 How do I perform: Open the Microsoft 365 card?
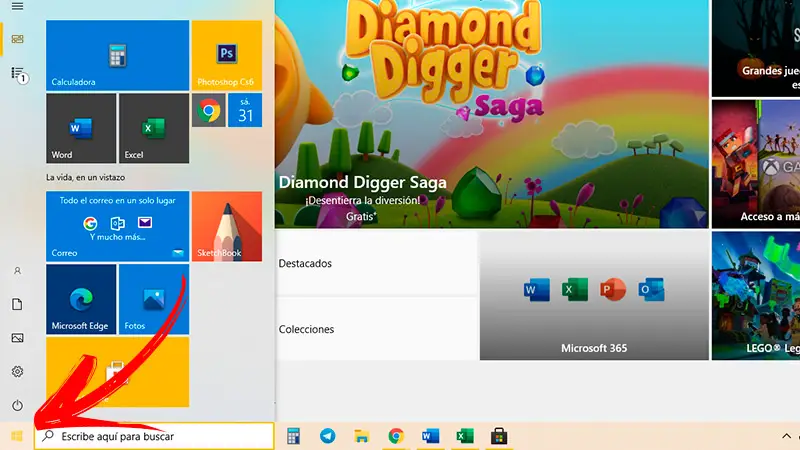(594, 296)
